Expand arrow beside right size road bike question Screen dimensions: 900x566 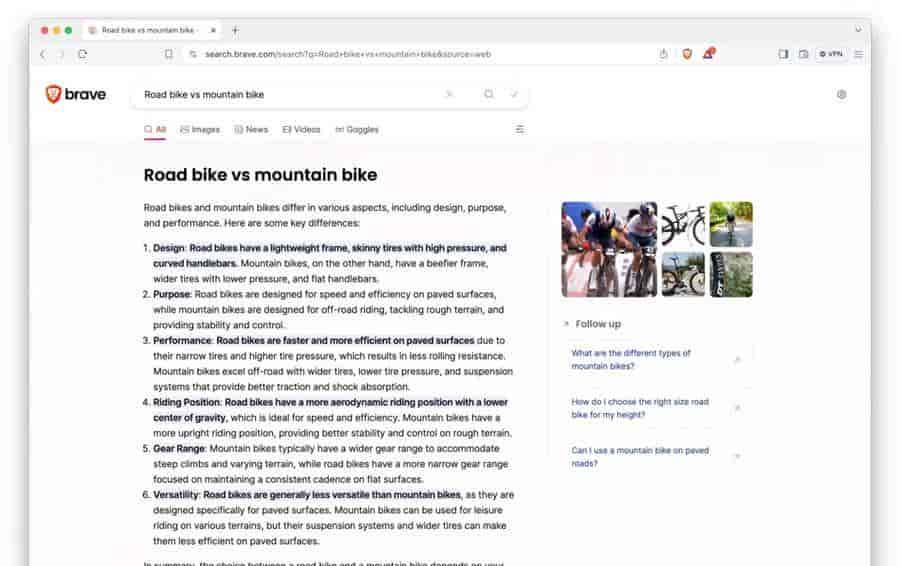tap(738, 408)
